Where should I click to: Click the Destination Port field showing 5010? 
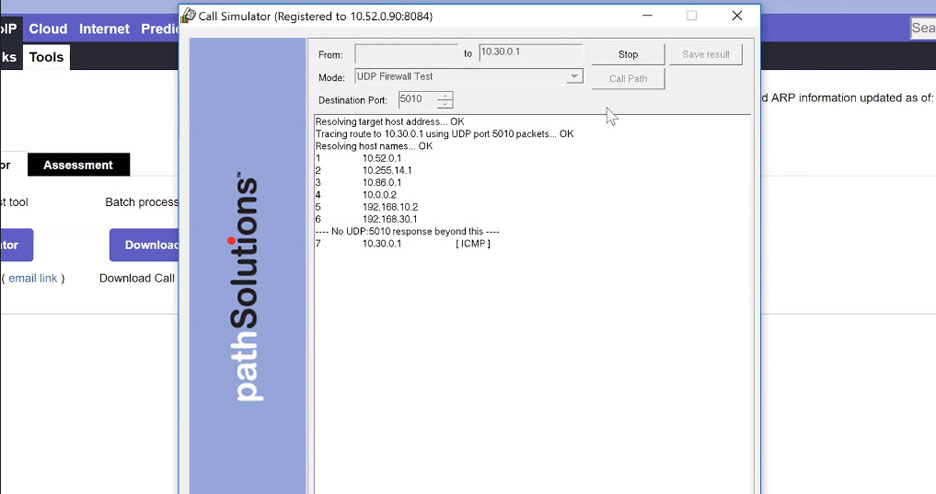(416, 100)
